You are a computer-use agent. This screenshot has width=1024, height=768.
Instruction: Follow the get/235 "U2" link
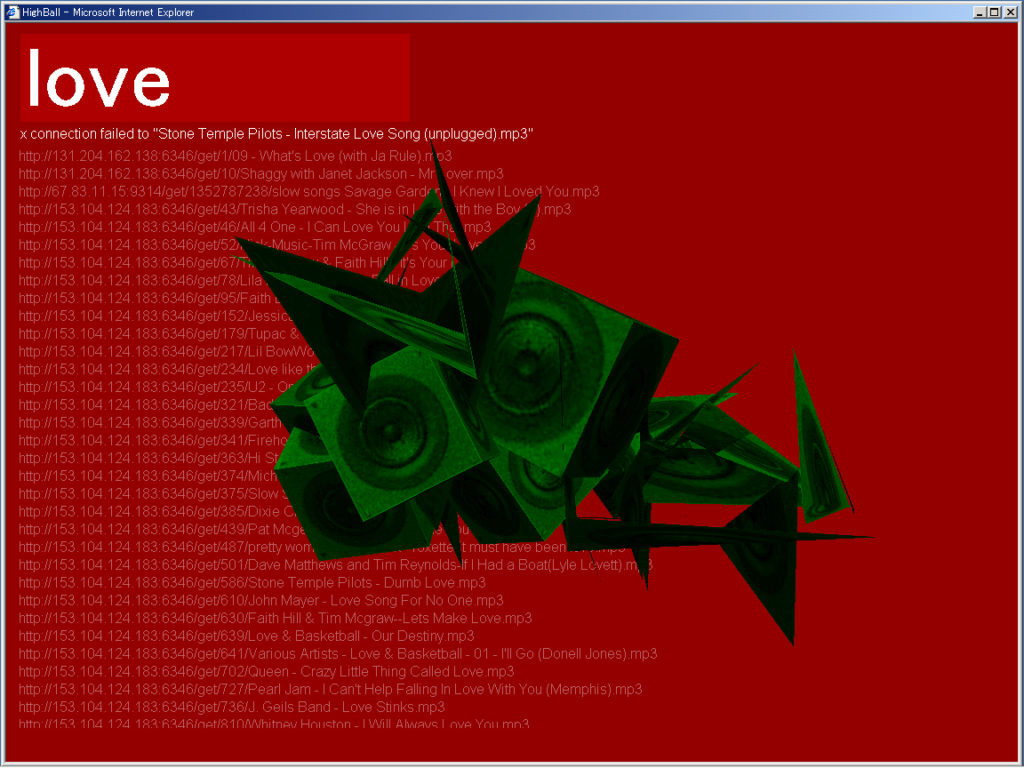coord(155,387)
